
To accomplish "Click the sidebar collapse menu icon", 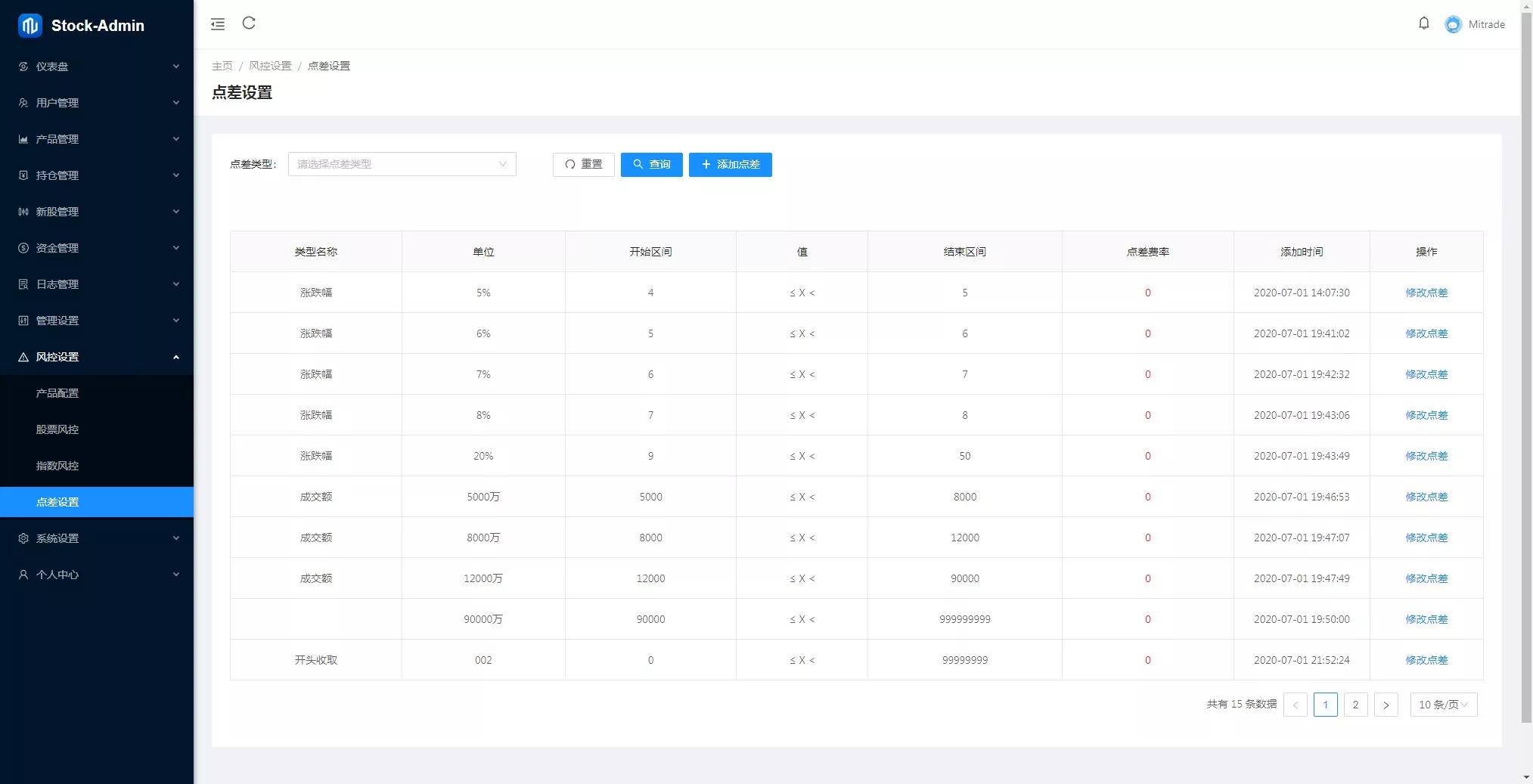I will tap(218, 24).
